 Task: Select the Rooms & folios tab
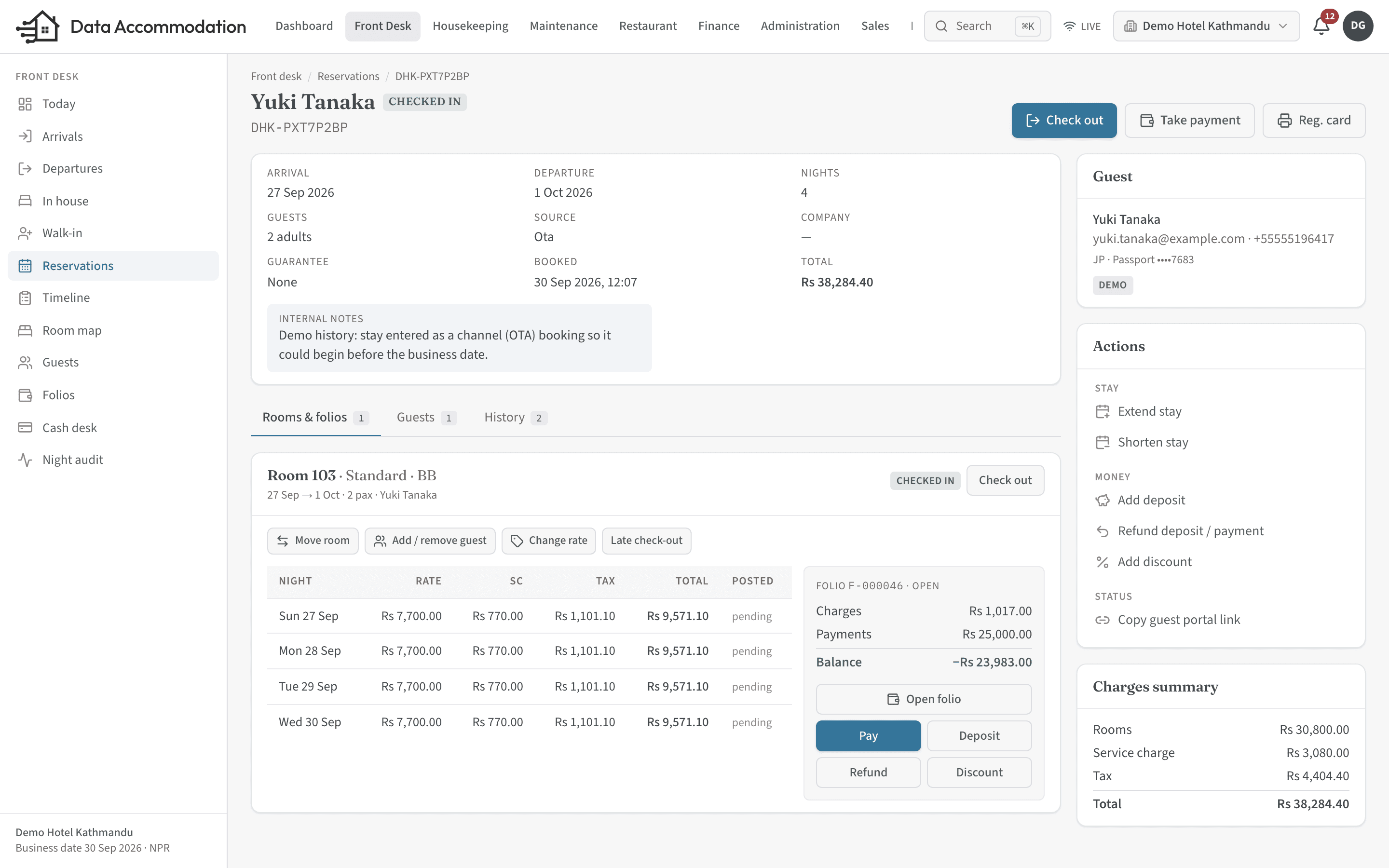pyautogui.click(x=315, y=417)
